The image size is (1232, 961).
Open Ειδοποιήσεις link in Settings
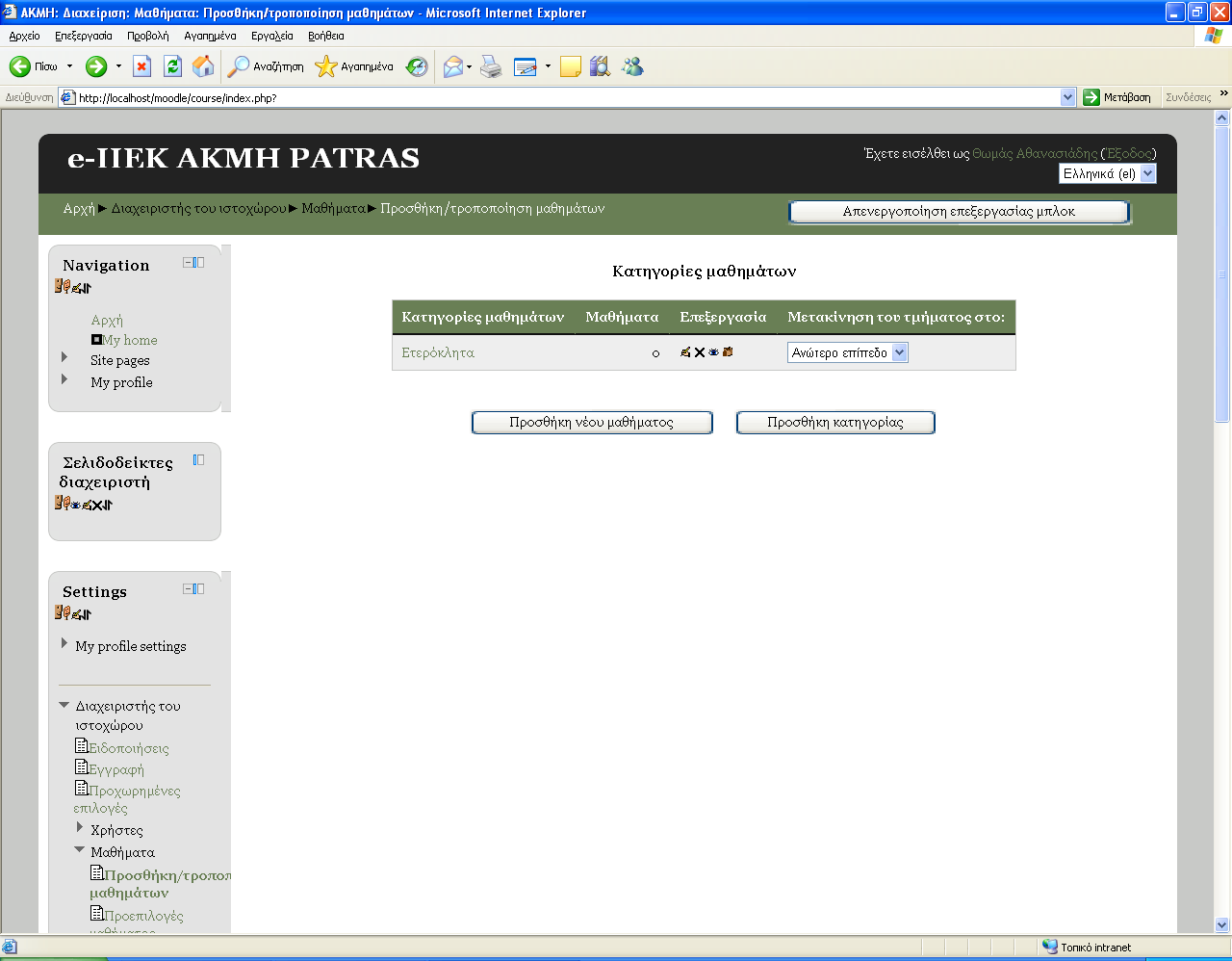[129, 747]
